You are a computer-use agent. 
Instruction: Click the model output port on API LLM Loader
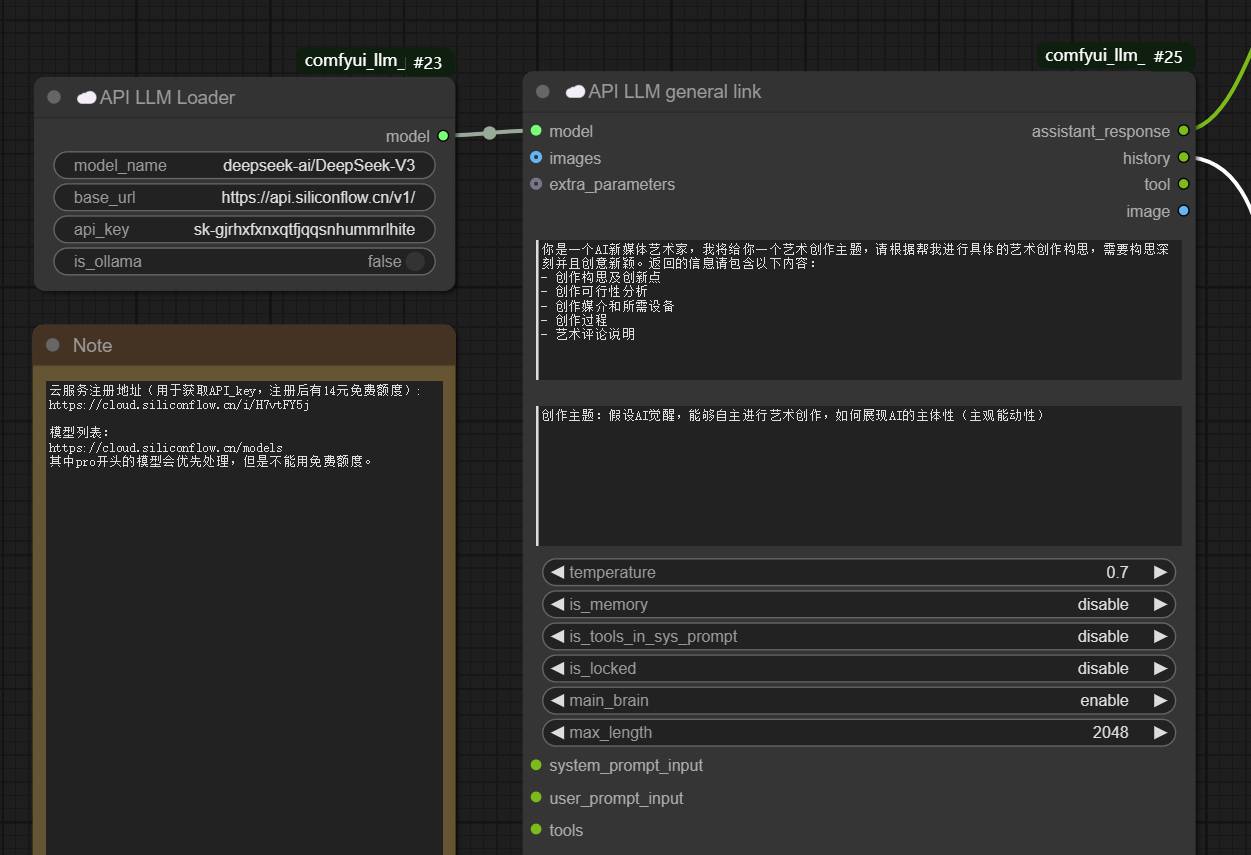coord(443,136)
